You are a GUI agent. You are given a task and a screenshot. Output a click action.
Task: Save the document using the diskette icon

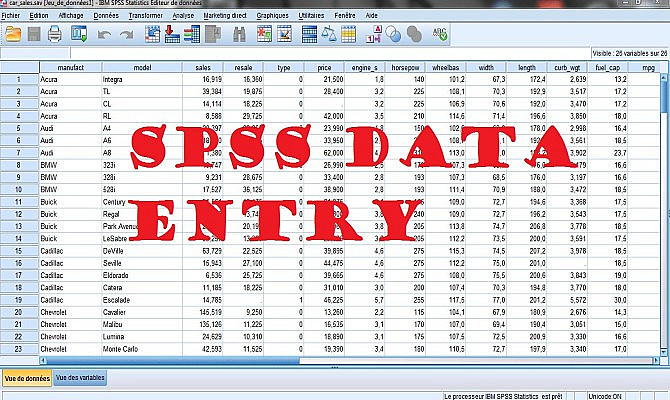coord(34,34)
